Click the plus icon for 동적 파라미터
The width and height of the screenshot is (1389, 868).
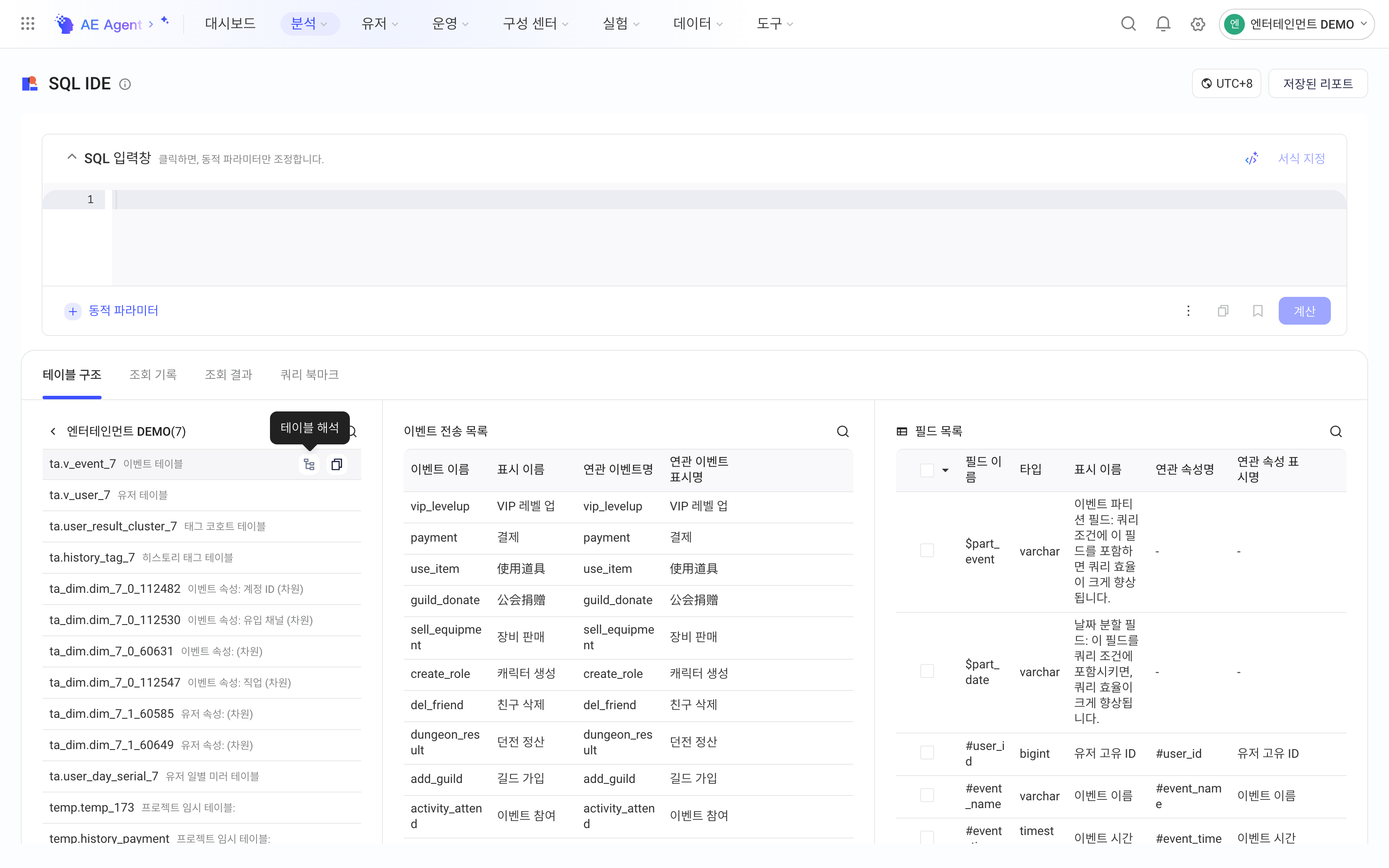[x=73, y=311]
